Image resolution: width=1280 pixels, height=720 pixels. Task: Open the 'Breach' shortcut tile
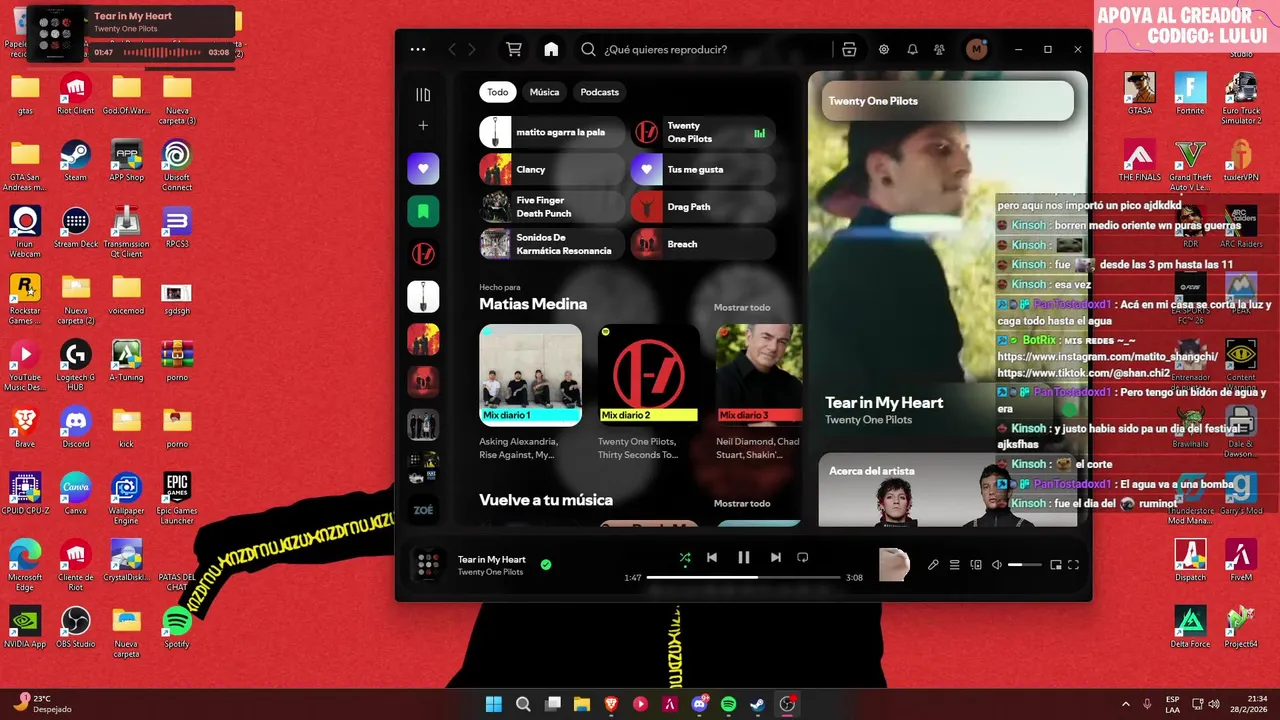pyautogui.click(x=703, y=244)
